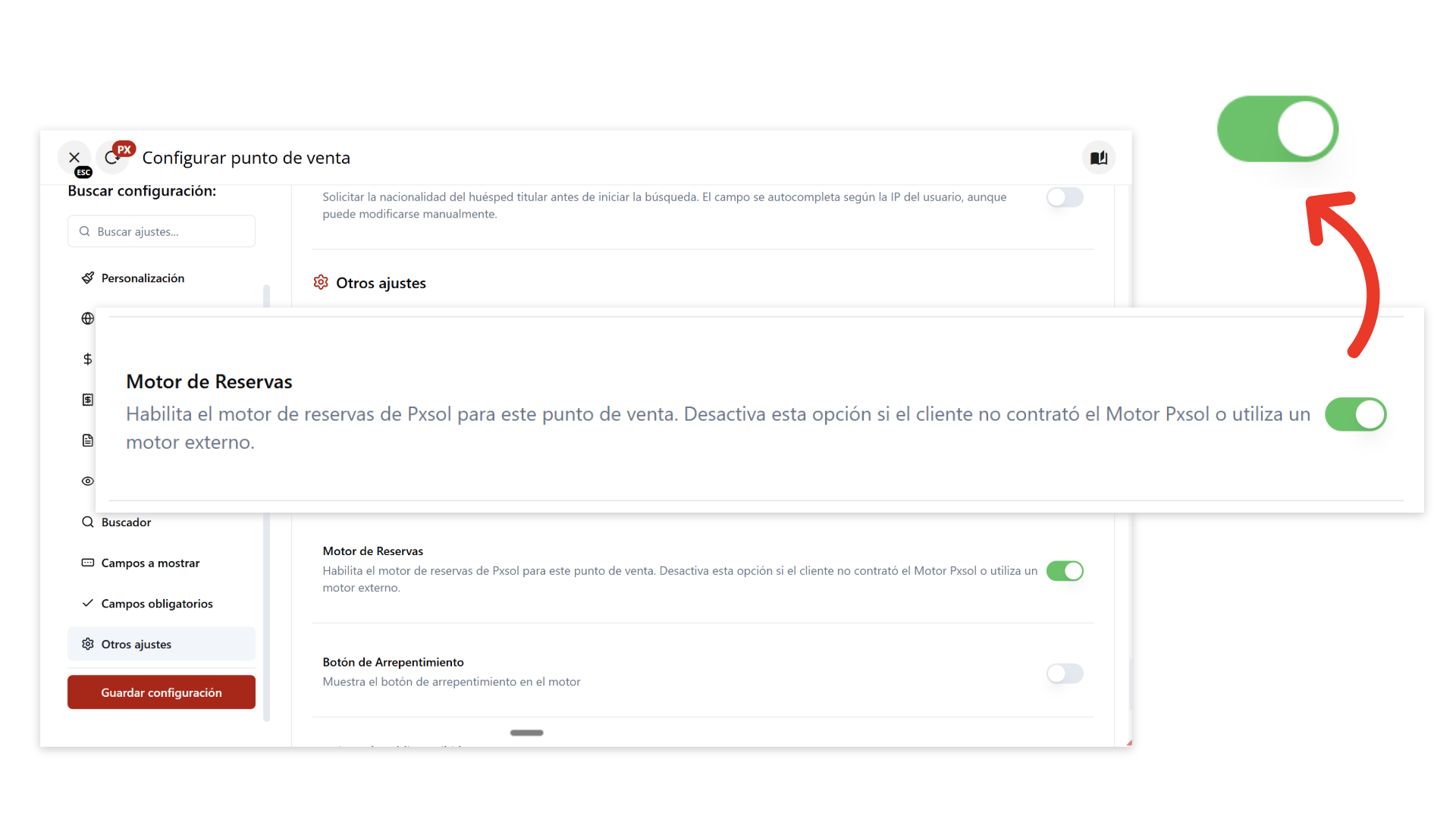Click the large green toggle illustration
This screenshot has height=819, width=1456.
tap(1278, 129)
